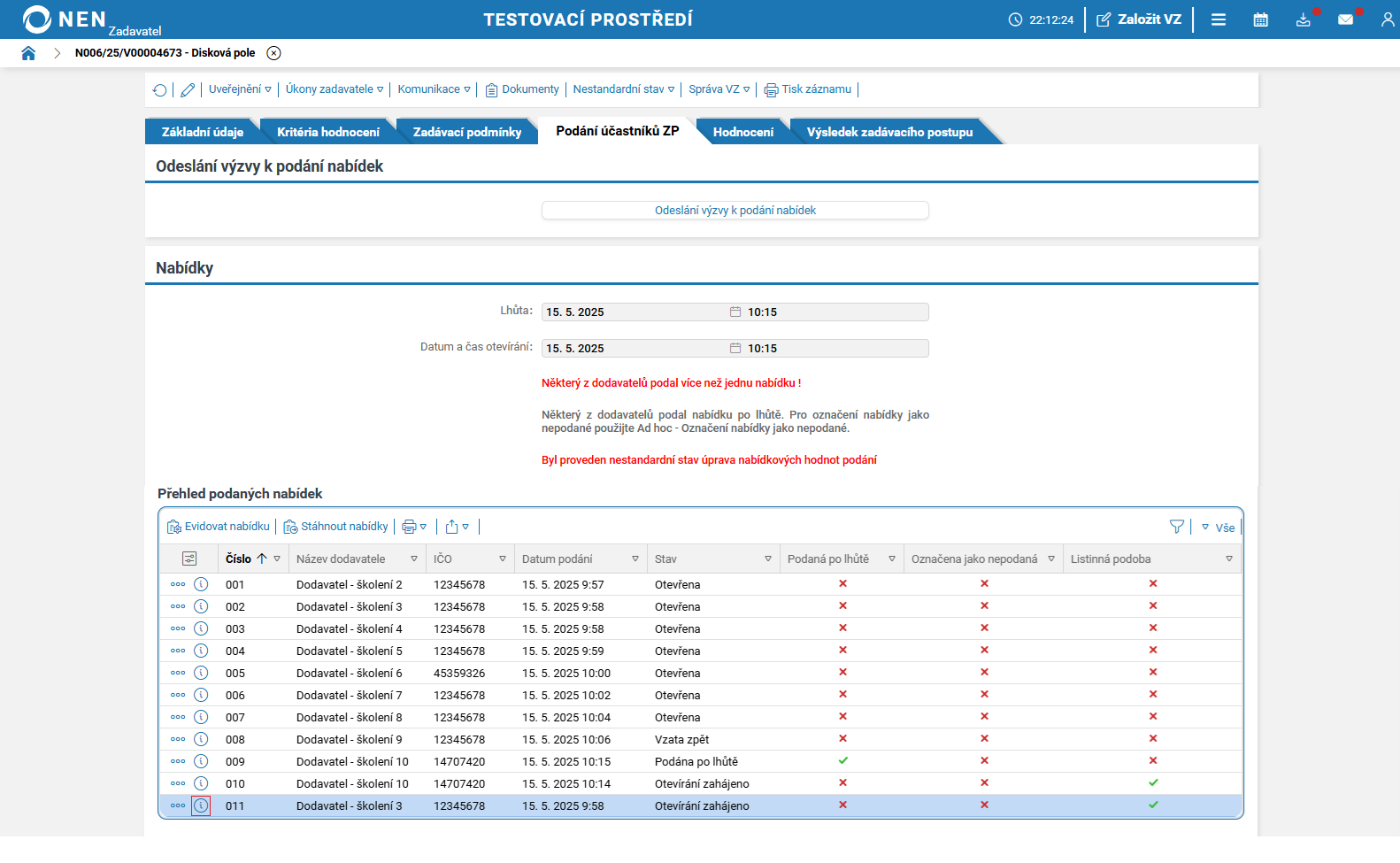Click table column settings icon
The height and width of the screenshot is (863, 1400).
(x=189, y=559)
